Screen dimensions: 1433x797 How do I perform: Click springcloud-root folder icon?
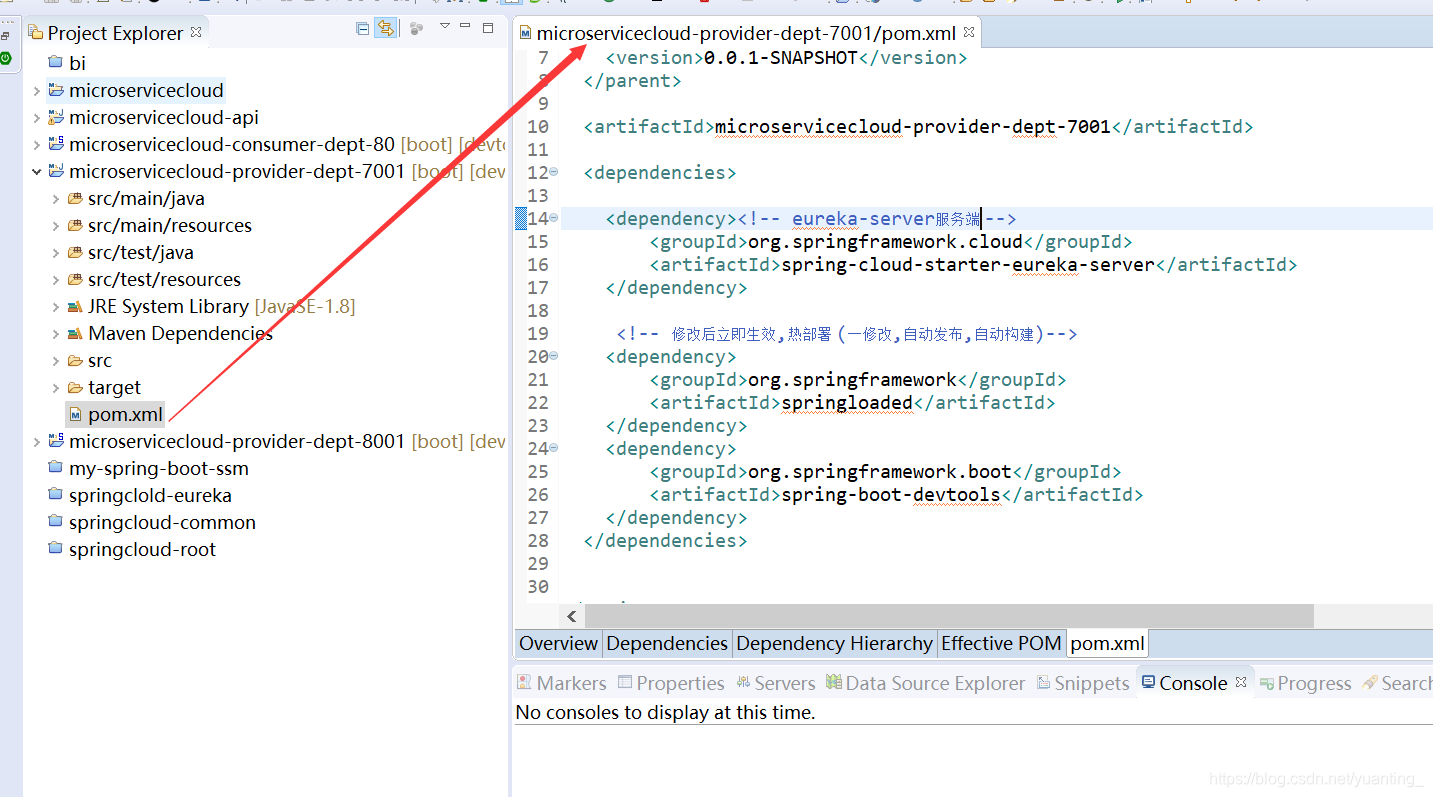(55, 550)
